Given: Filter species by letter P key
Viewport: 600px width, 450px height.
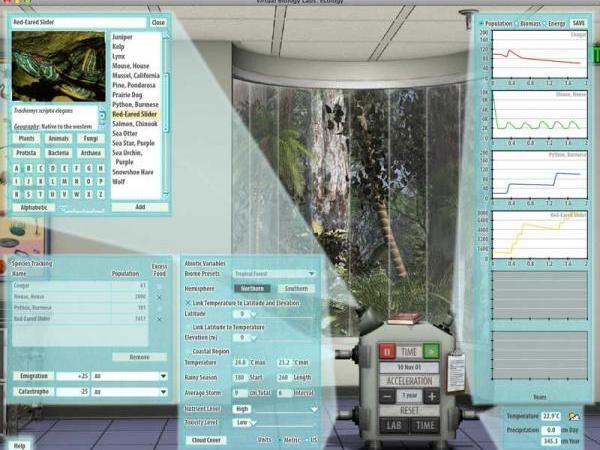Looking at the screenshot, I should click(x=101, y=181).
